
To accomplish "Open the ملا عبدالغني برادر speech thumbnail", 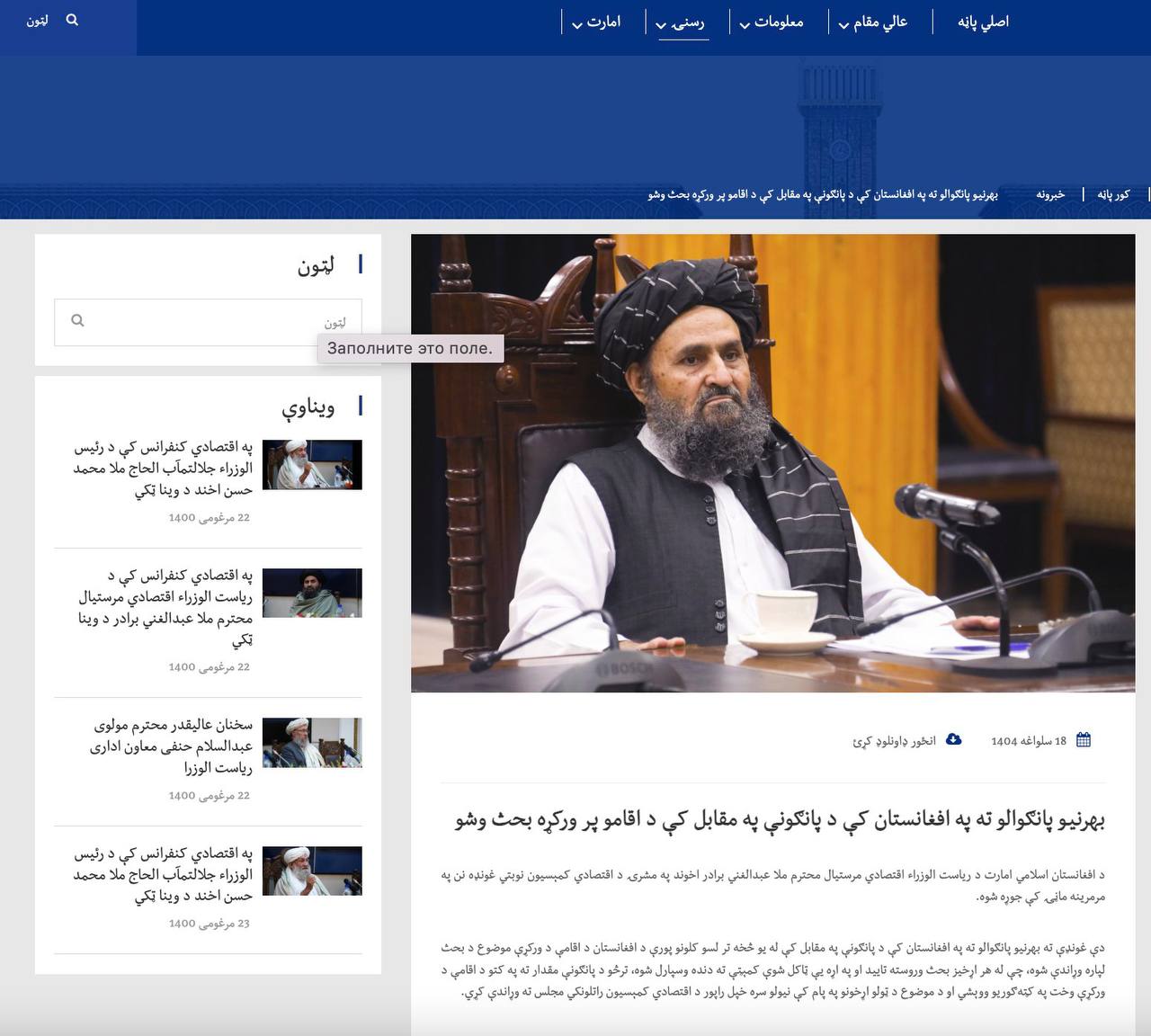I will pos(312,593).
